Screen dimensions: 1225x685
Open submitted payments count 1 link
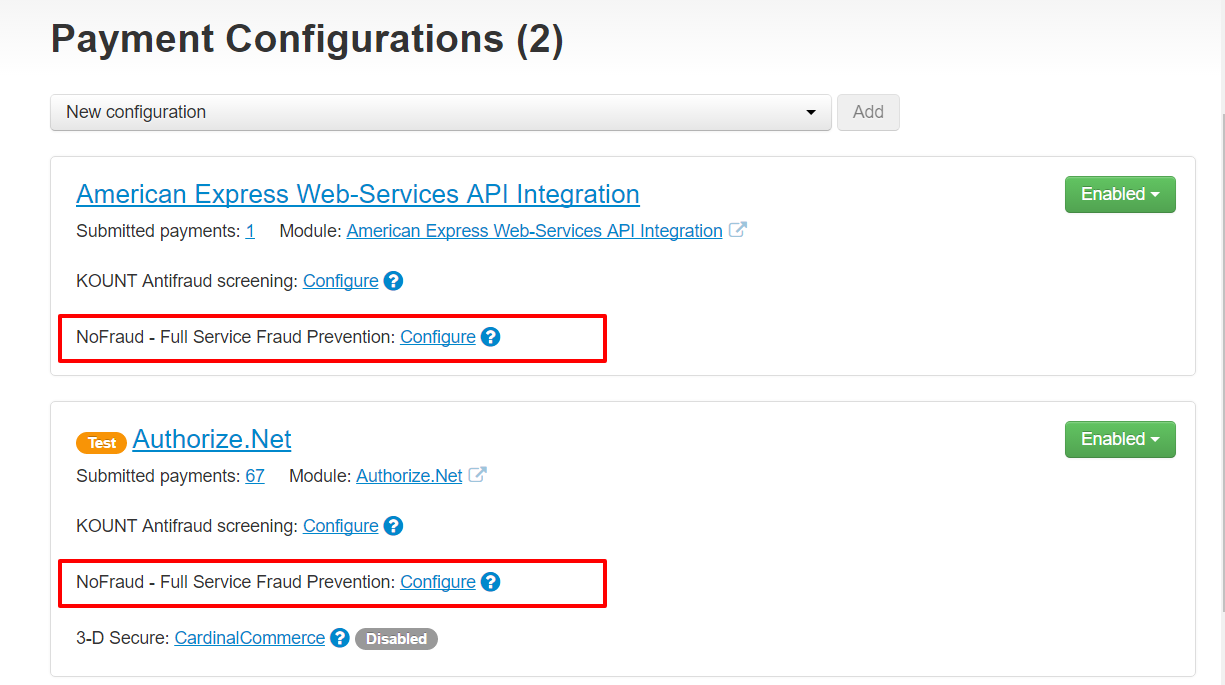[250, 231]
